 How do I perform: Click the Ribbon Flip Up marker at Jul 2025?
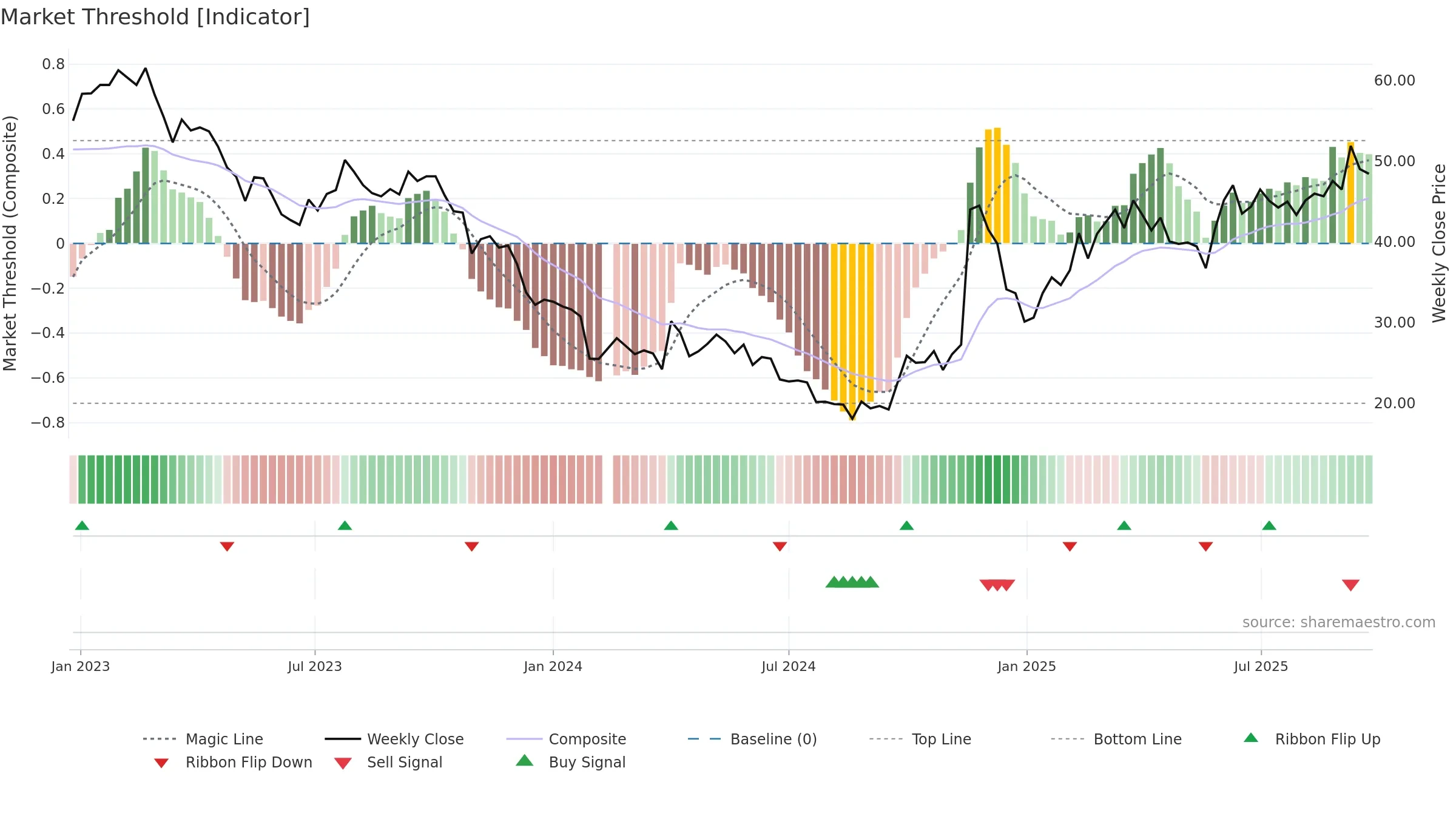pyautogui.click(x=1269, y=525)
